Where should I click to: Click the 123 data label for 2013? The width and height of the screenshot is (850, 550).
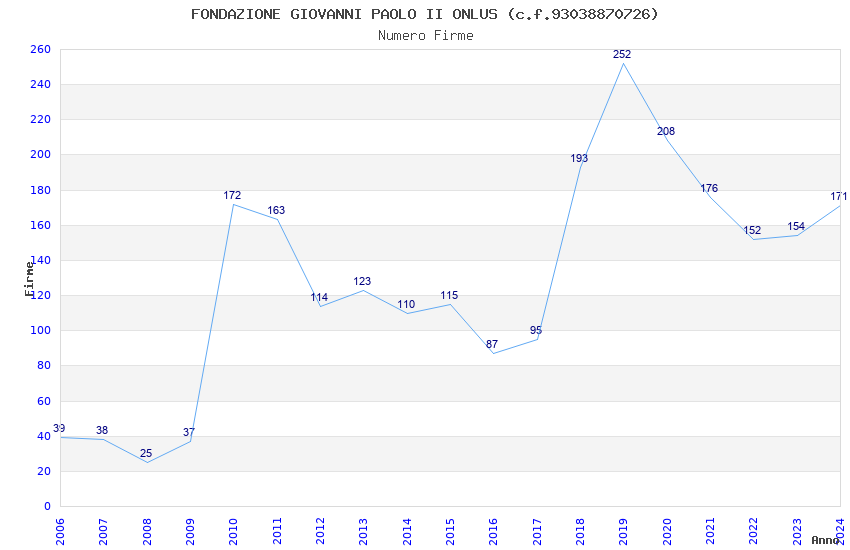362,281
